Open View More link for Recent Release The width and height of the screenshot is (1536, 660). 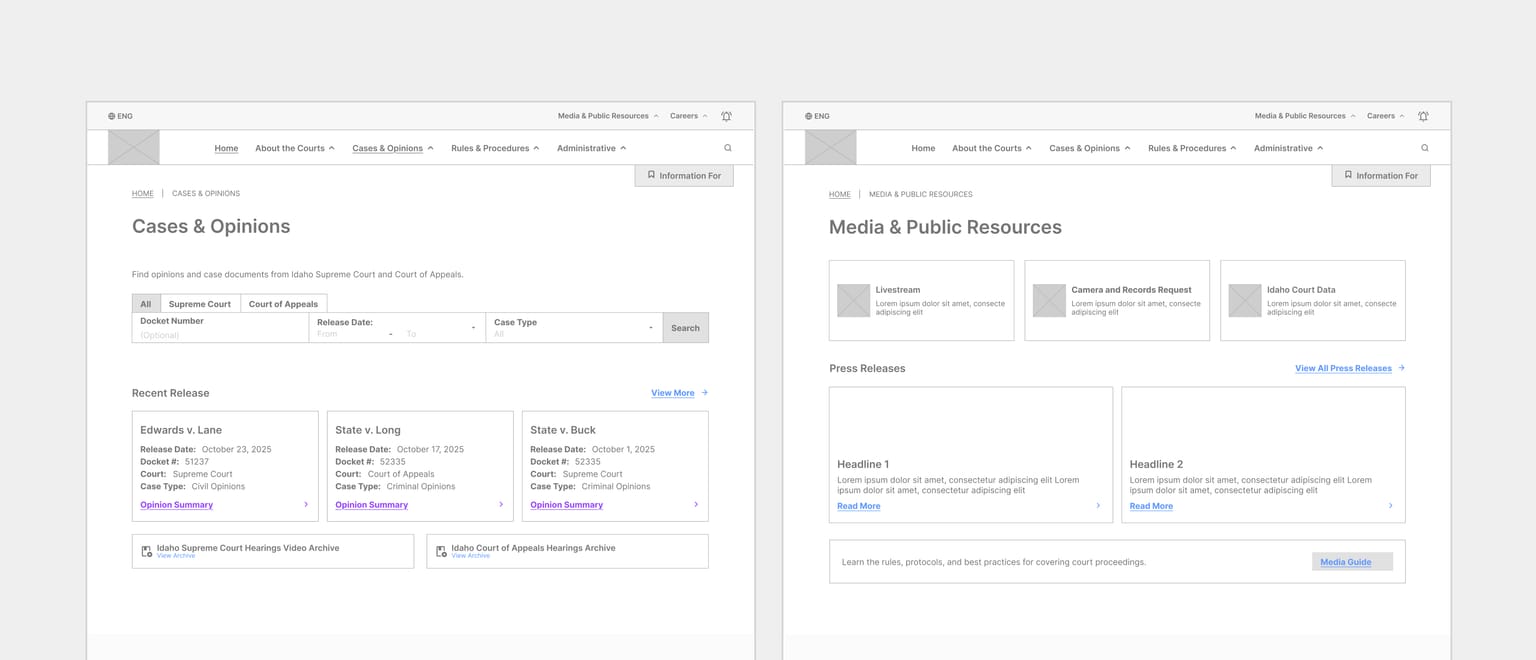click(673, 393)
